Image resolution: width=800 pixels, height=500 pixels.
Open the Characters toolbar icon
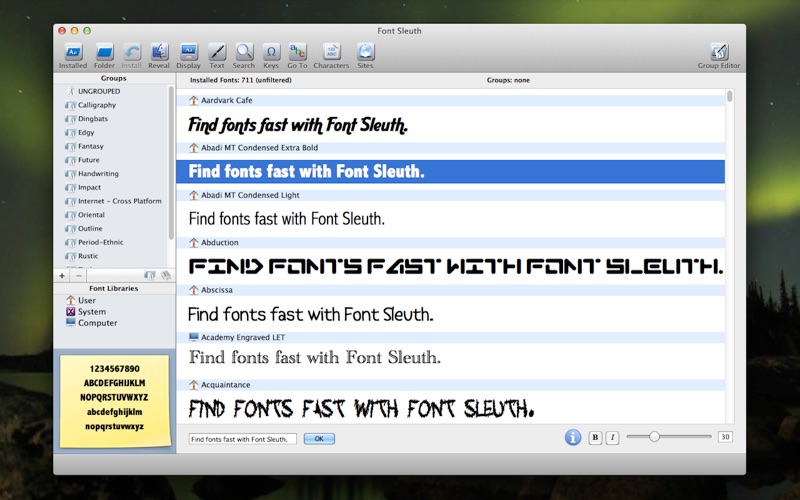tap(331, 53)
